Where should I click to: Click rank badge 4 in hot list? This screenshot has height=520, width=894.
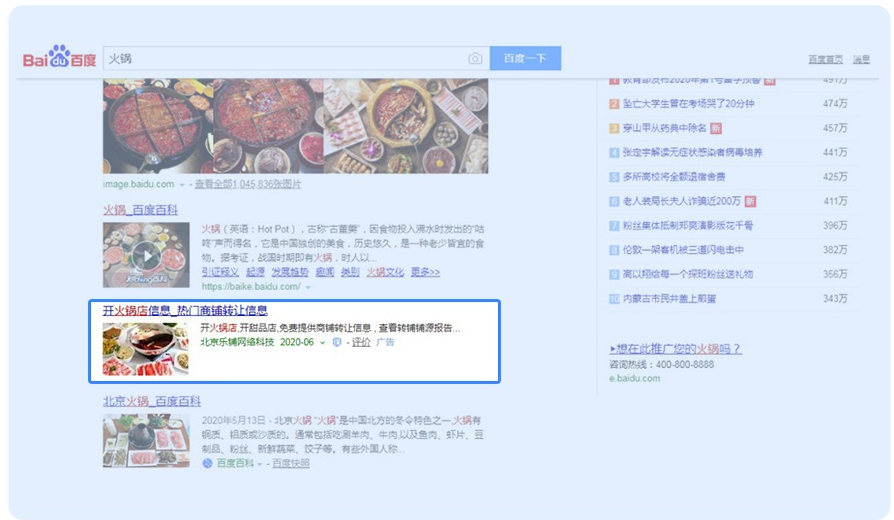point(614,153)
